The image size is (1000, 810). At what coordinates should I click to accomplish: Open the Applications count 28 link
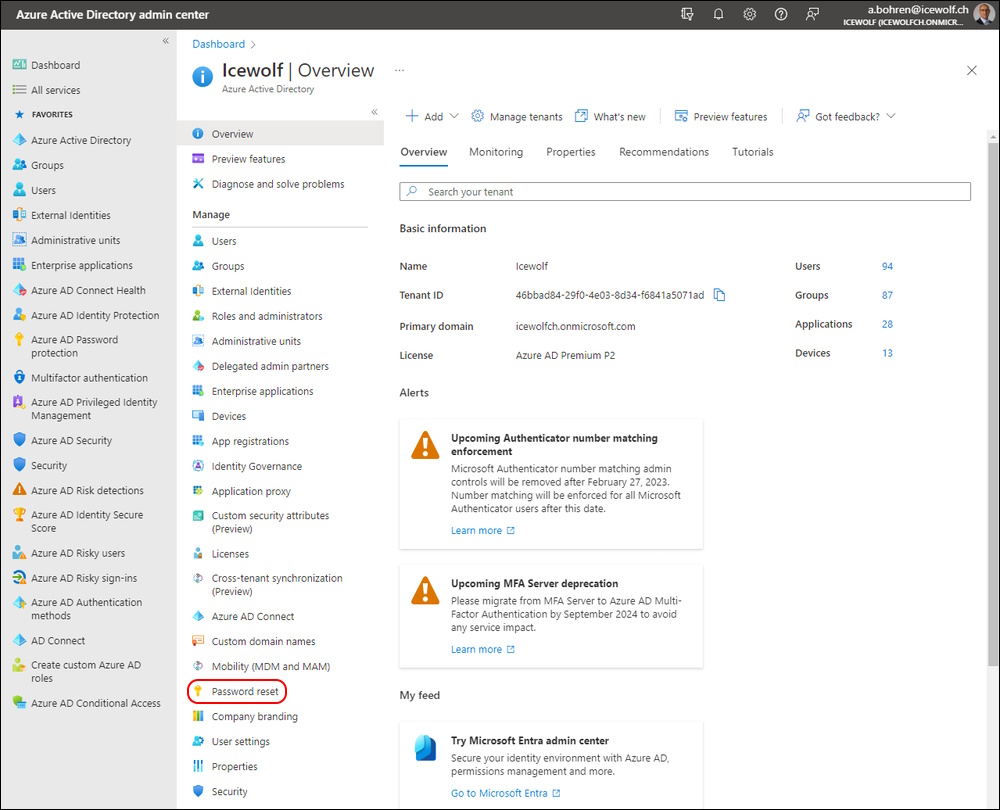pyautogui.click(x=887, y=324)
